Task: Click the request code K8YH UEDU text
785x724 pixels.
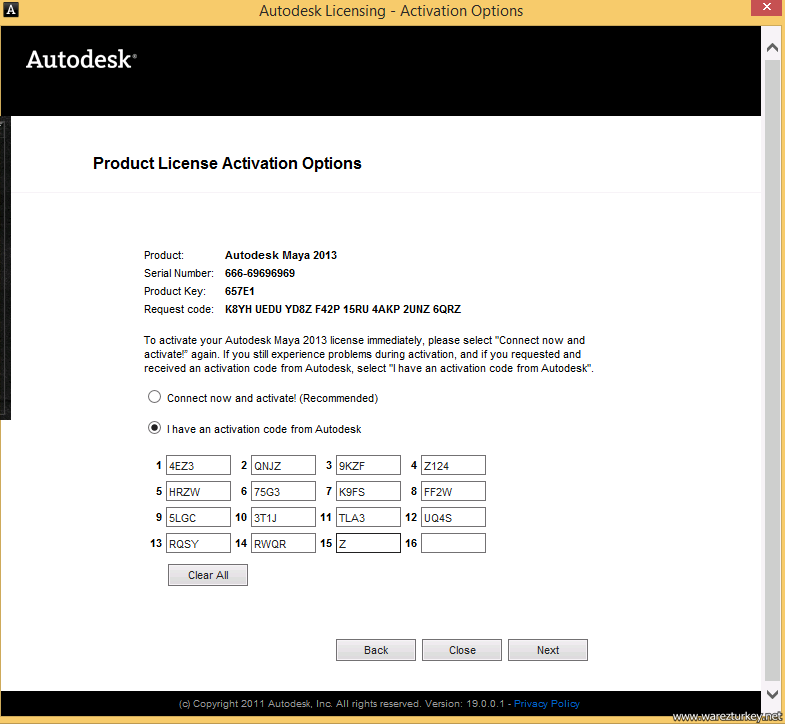Action: point(343,309)
